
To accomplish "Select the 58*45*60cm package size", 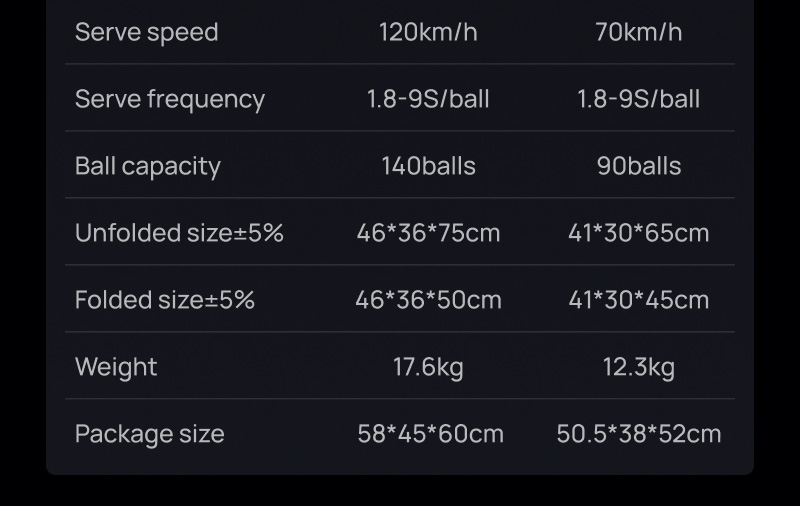I will (430, 434).
